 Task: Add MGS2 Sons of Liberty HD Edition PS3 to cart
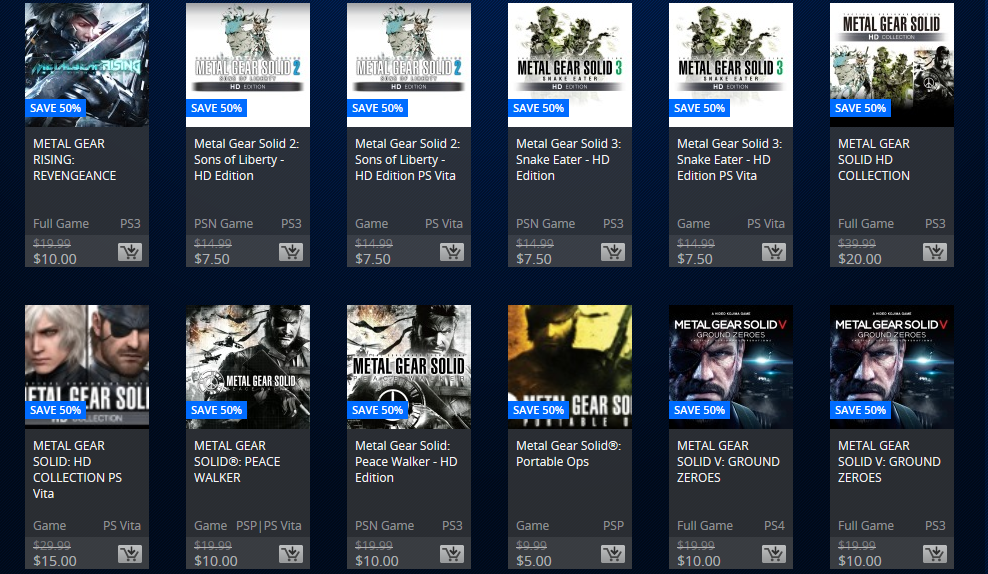tap(291, 252)
